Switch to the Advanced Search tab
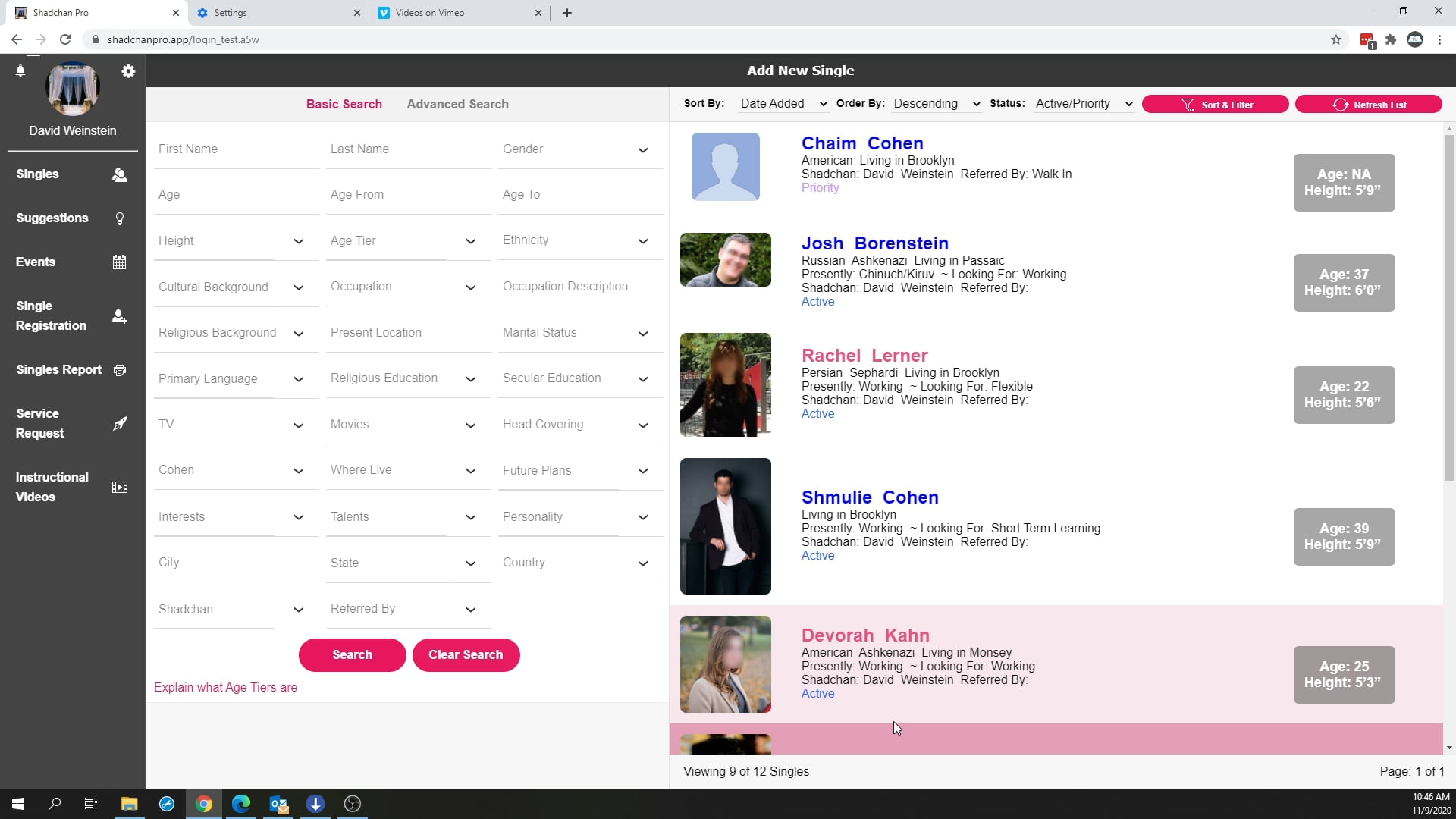This screenshot has height=819, width=1456. pos(457,105)
